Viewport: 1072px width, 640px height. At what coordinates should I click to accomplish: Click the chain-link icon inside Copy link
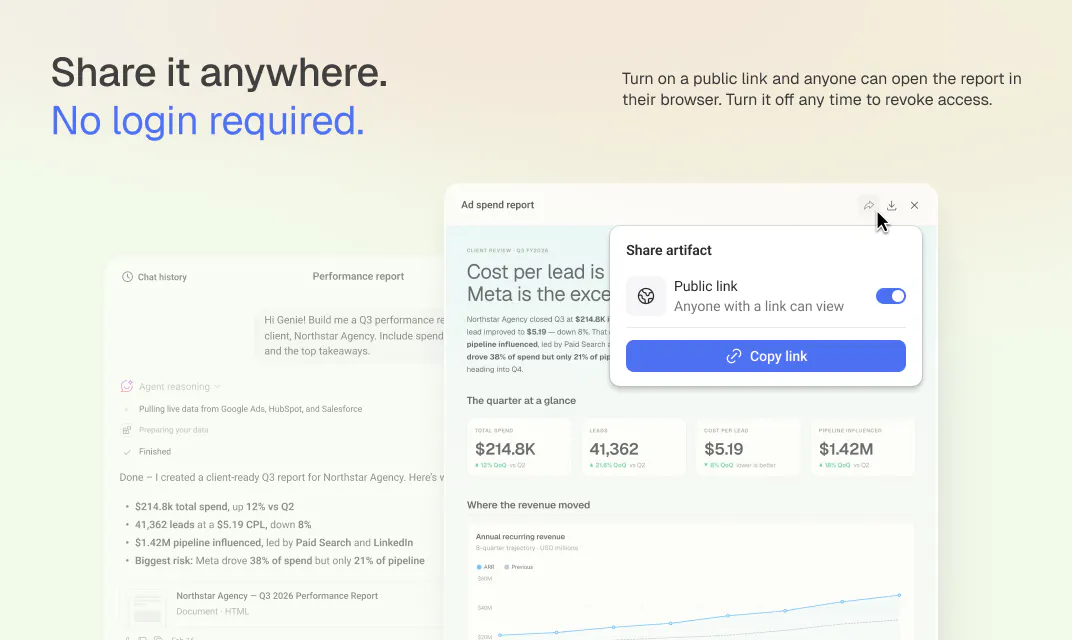click(x=734, y=356)
